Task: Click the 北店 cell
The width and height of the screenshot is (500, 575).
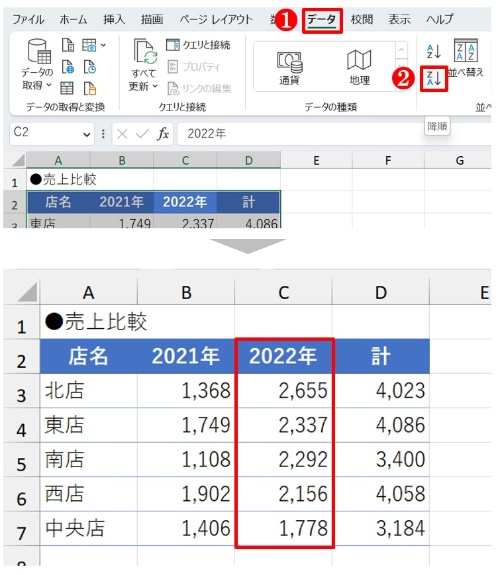Action: (89, 391)
